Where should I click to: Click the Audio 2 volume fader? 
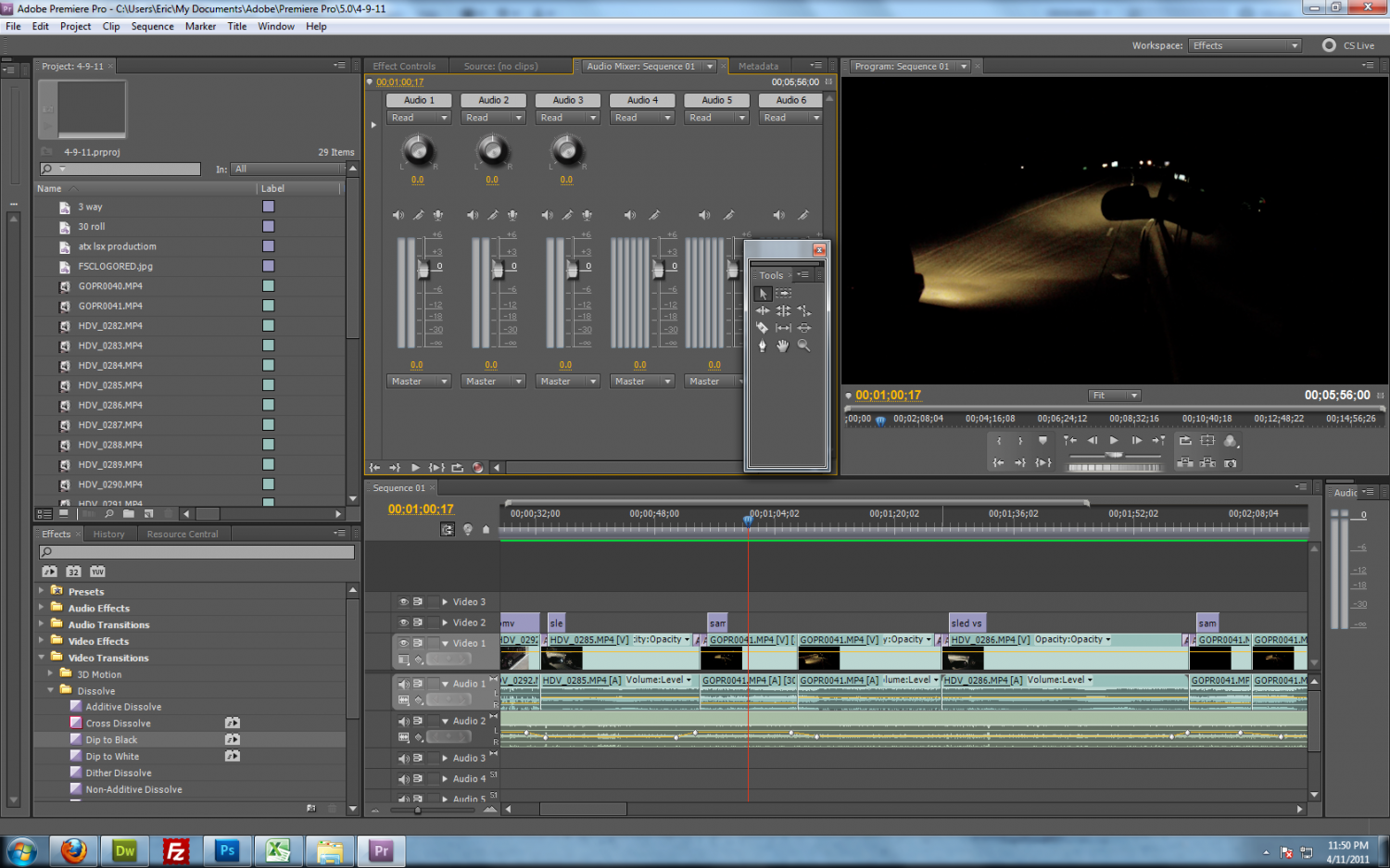click(x=498, y=270)
